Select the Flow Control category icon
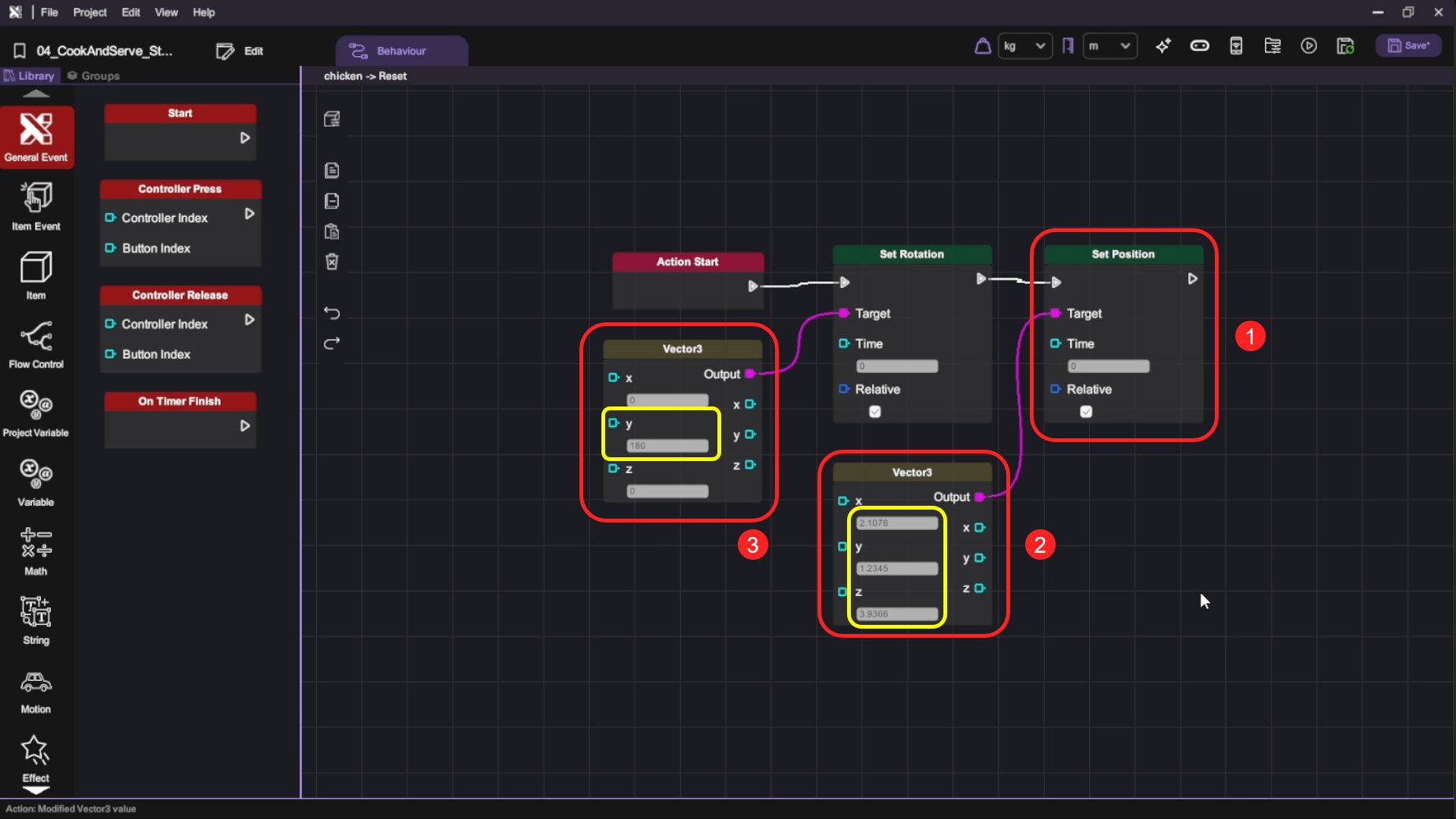Viewport: 1456px width, 819px height. click(36, 344)
